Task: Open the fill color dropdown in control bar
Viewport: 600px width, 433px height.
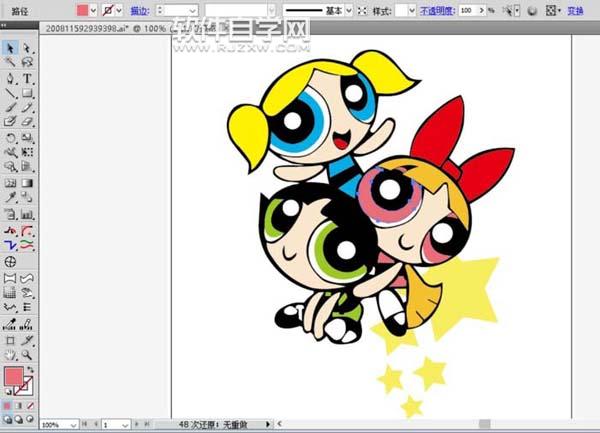Action: click(93, 11)
